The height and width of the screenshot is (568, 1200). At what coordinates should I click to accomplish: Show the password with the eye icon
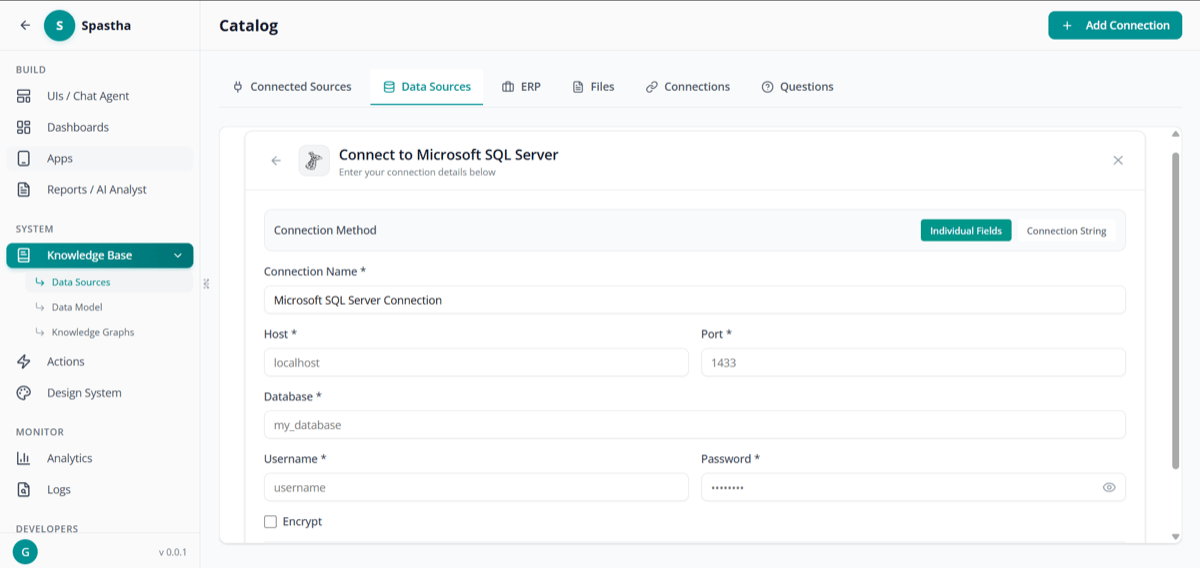[x=1109, y=488]
